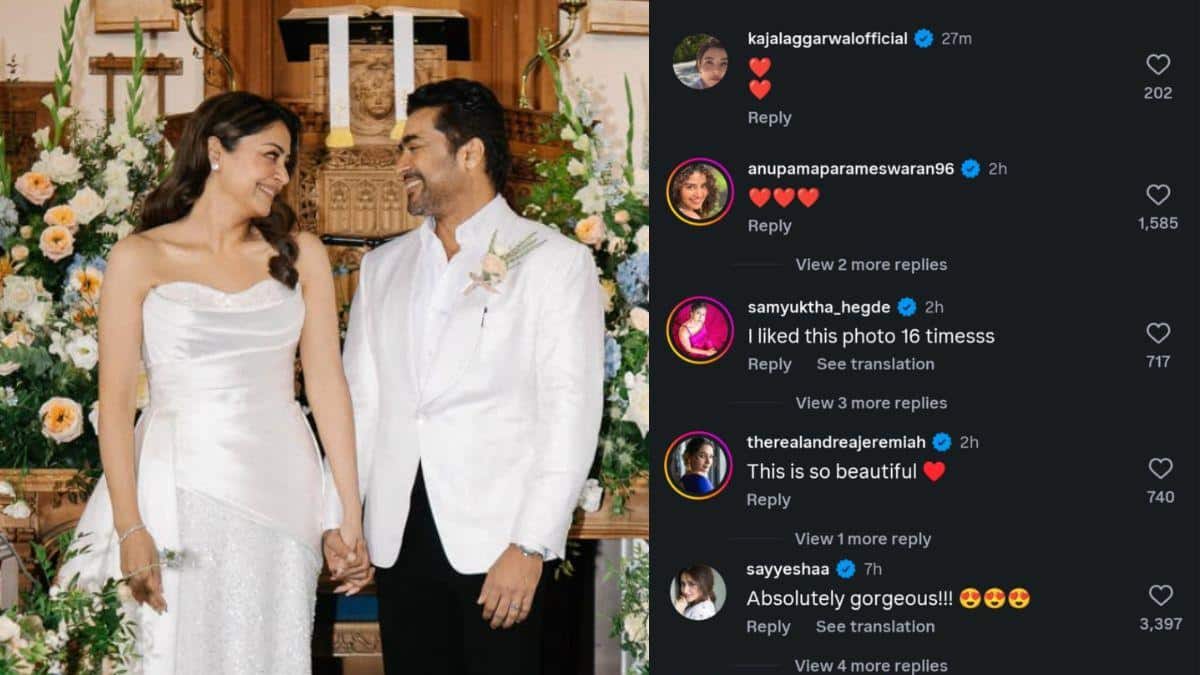Expand View 4 more replies

871,665
